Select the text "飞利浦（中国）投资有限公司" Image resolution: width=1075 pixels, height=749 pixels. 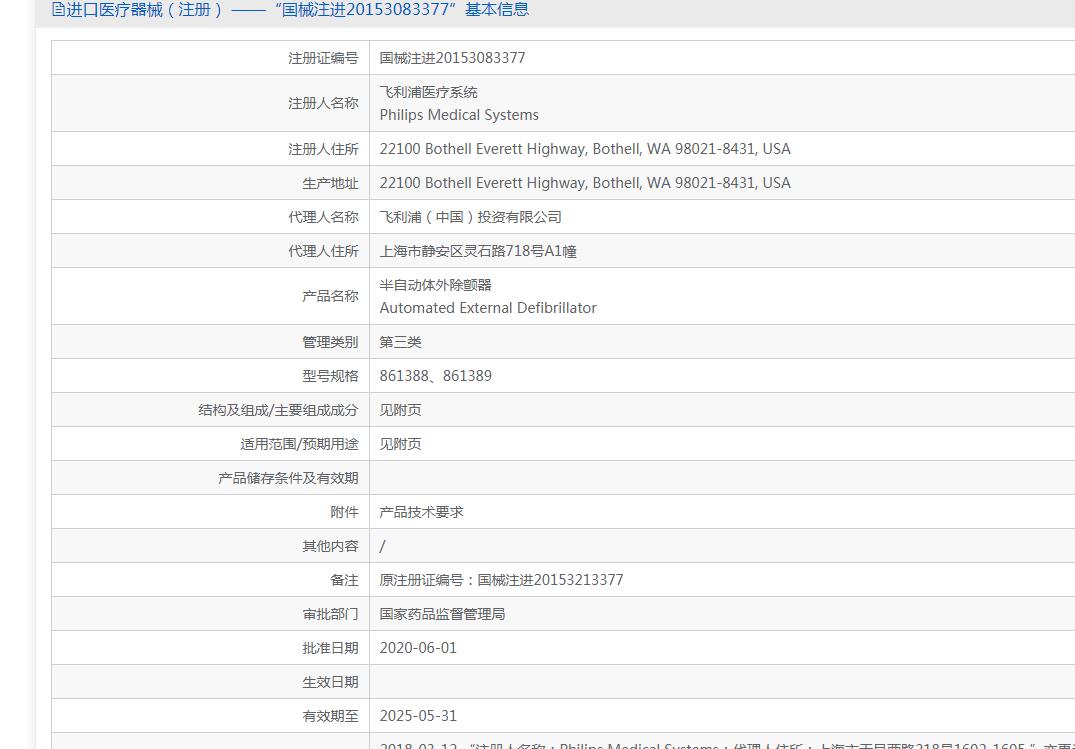click(471, 217)
